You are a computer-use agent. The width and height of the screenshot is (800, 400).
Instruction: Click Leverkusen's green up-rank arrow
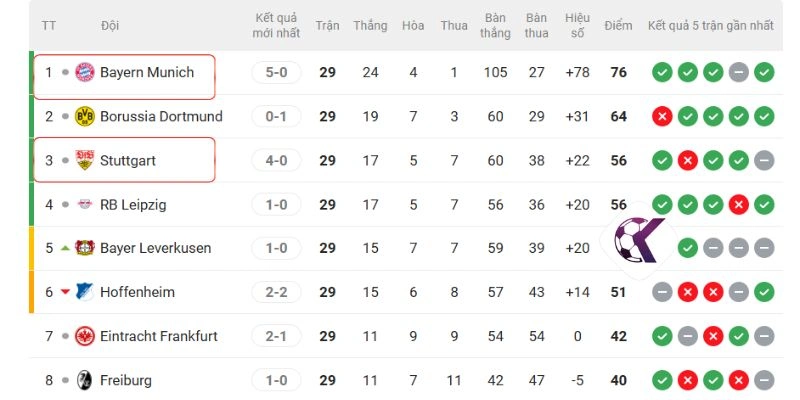pos(65,248)
